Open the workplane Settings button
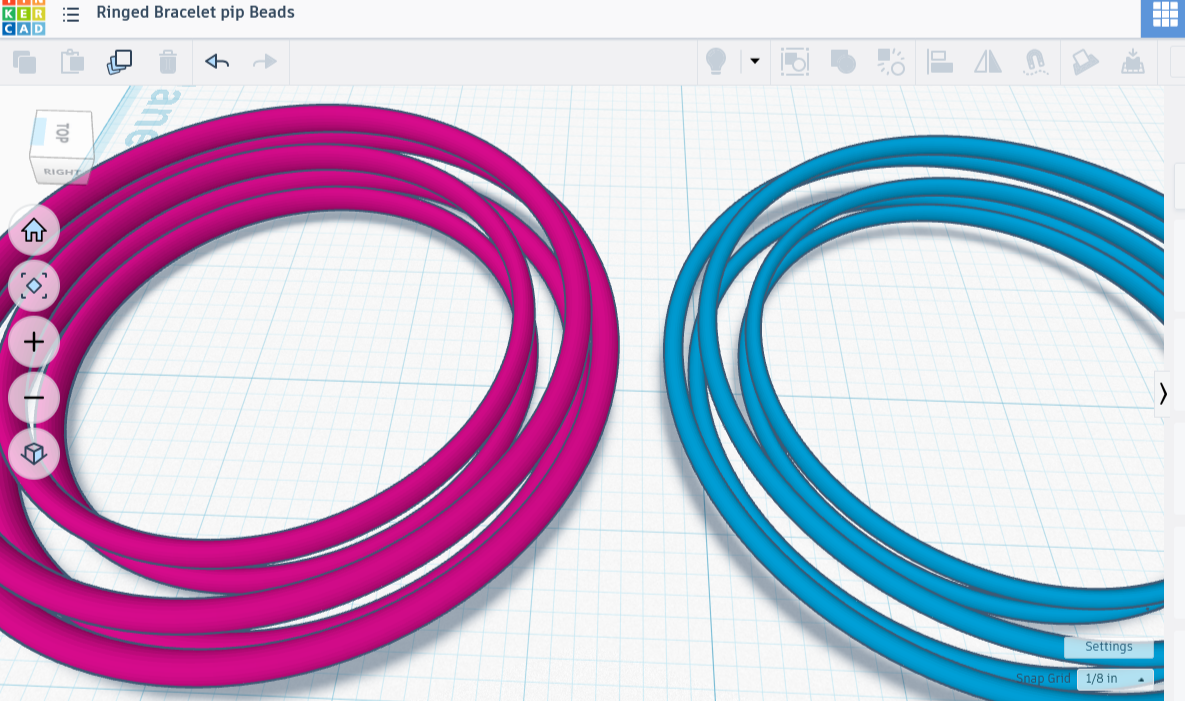1185x701 pixels. pos(1109,647)
